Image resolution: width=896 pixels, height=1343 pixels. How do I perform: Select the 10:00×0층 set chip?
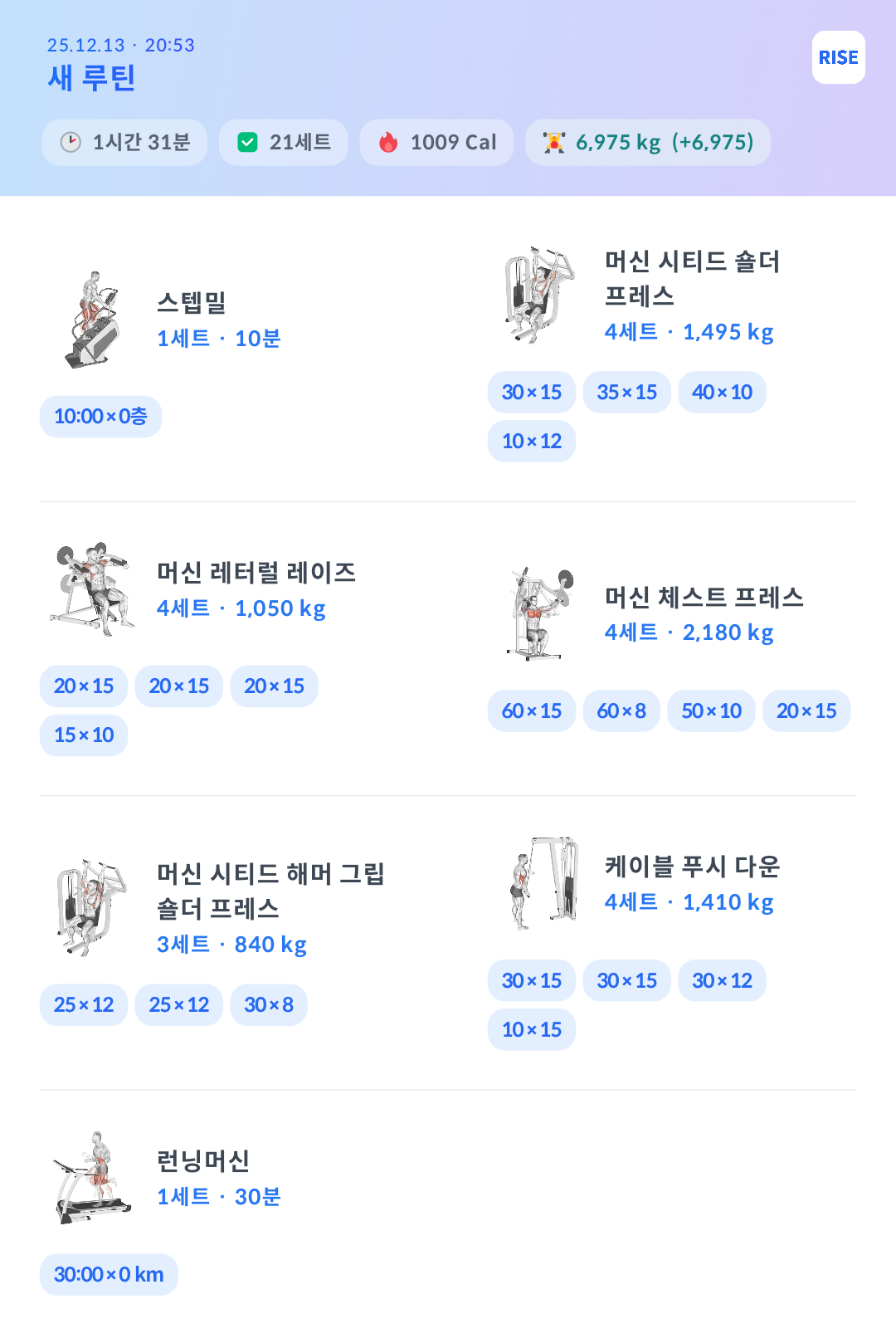coord(100,417)
